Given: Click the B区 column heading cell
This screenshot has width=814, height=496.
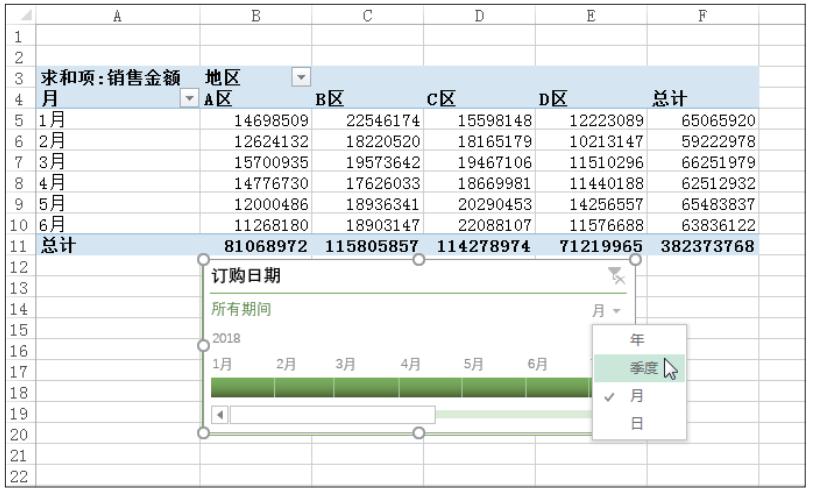Looking at the screenshot, I should point(368,98).
